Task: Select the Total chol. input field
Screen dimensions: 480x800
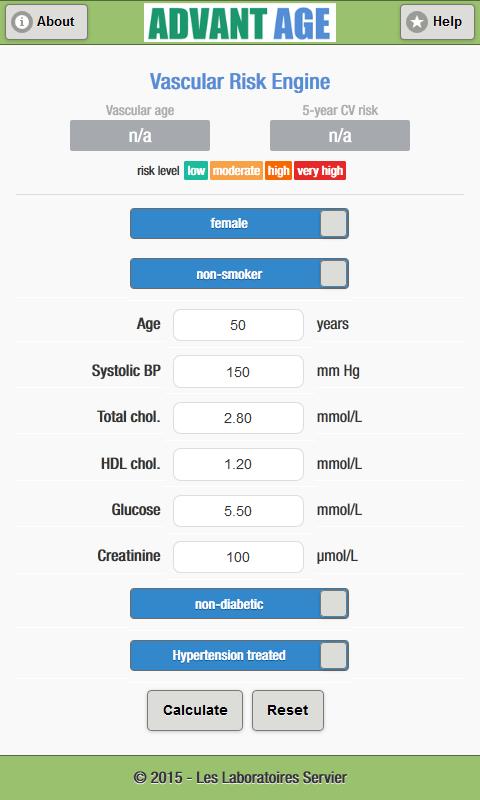Action: click(238, 418)
